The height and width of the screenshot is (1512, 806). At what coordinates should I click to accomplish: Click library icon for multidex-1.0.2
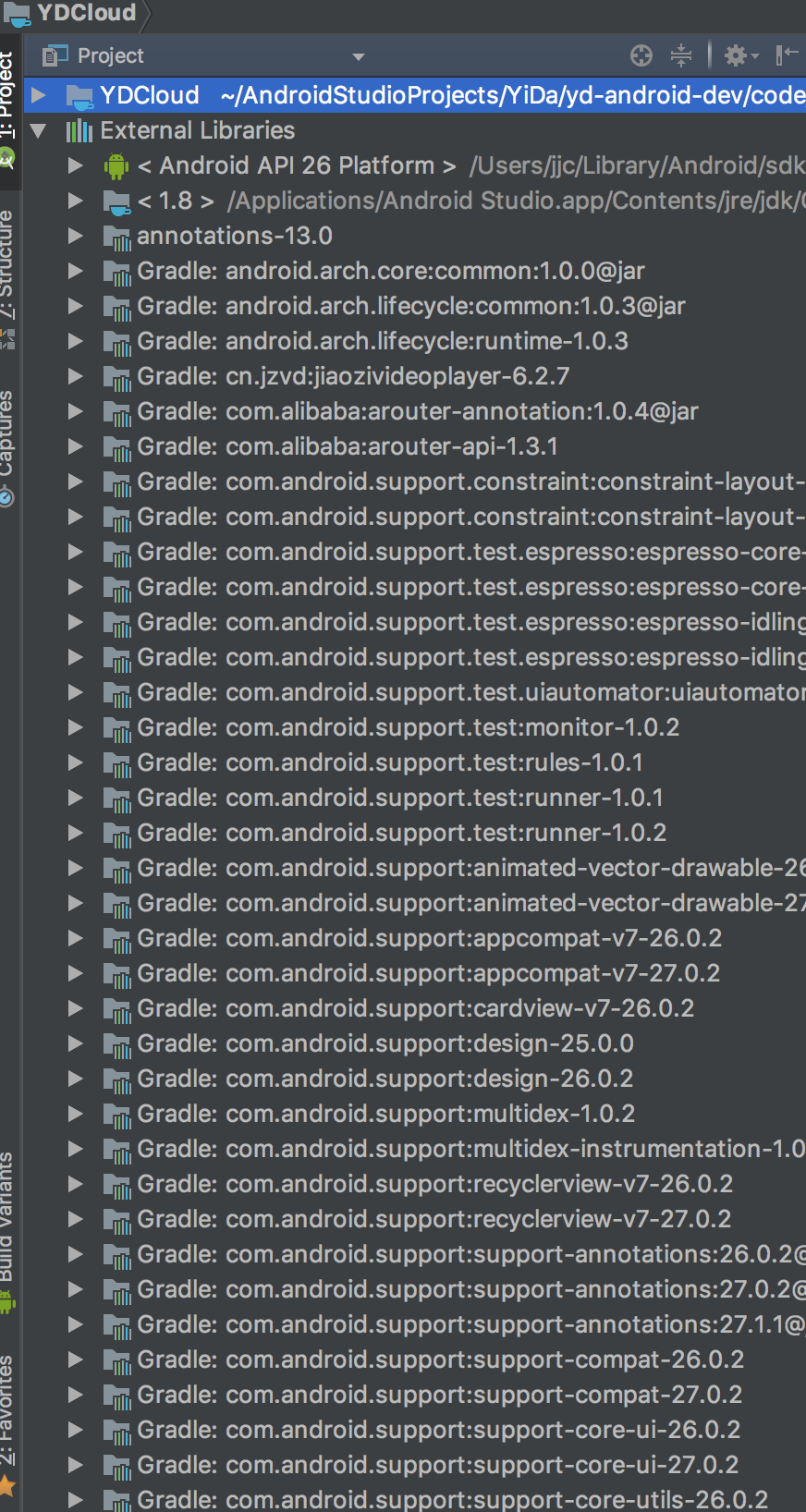coord(116,1116)
